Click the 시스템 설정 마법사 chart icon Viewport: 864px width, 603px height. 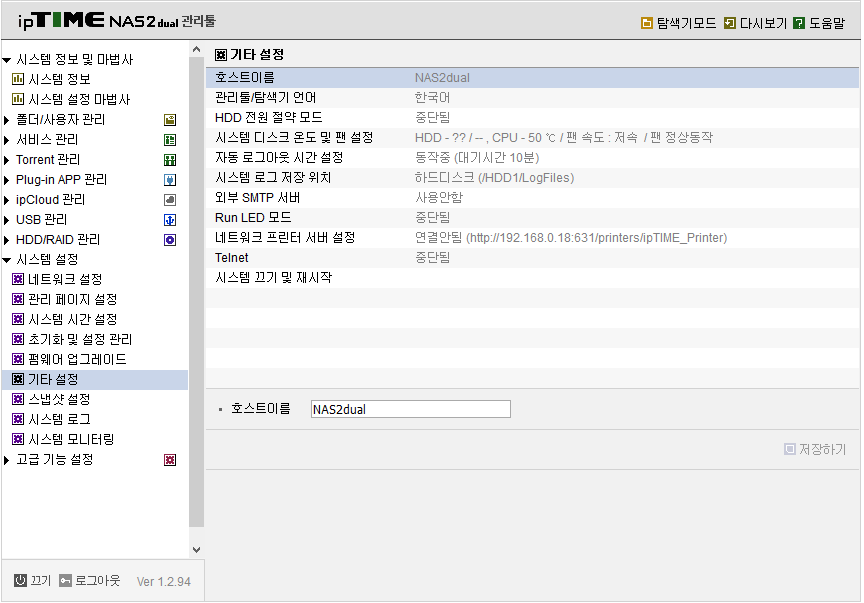(18, 99)
